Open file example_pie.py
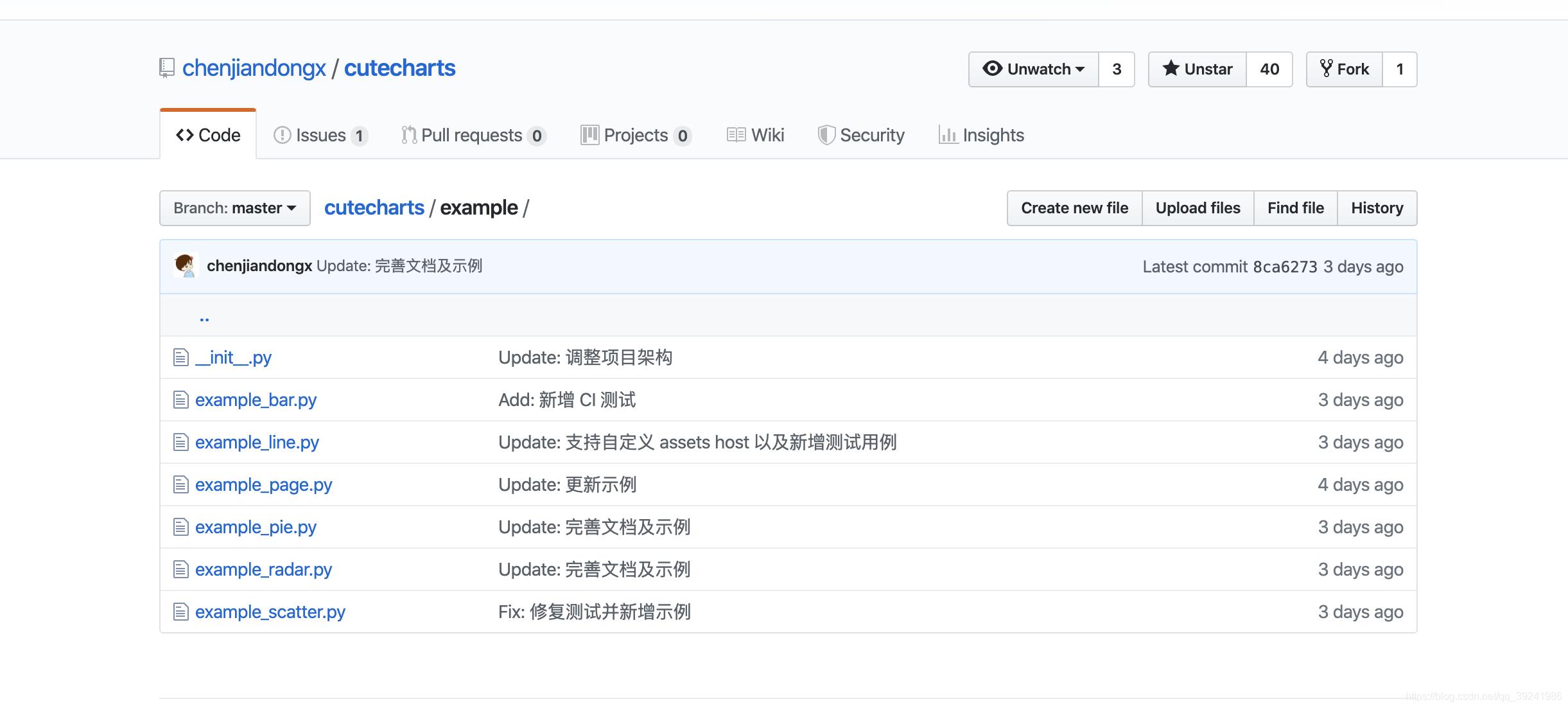This screenshot has width=1568, height=708. click(x=256, y=527)
